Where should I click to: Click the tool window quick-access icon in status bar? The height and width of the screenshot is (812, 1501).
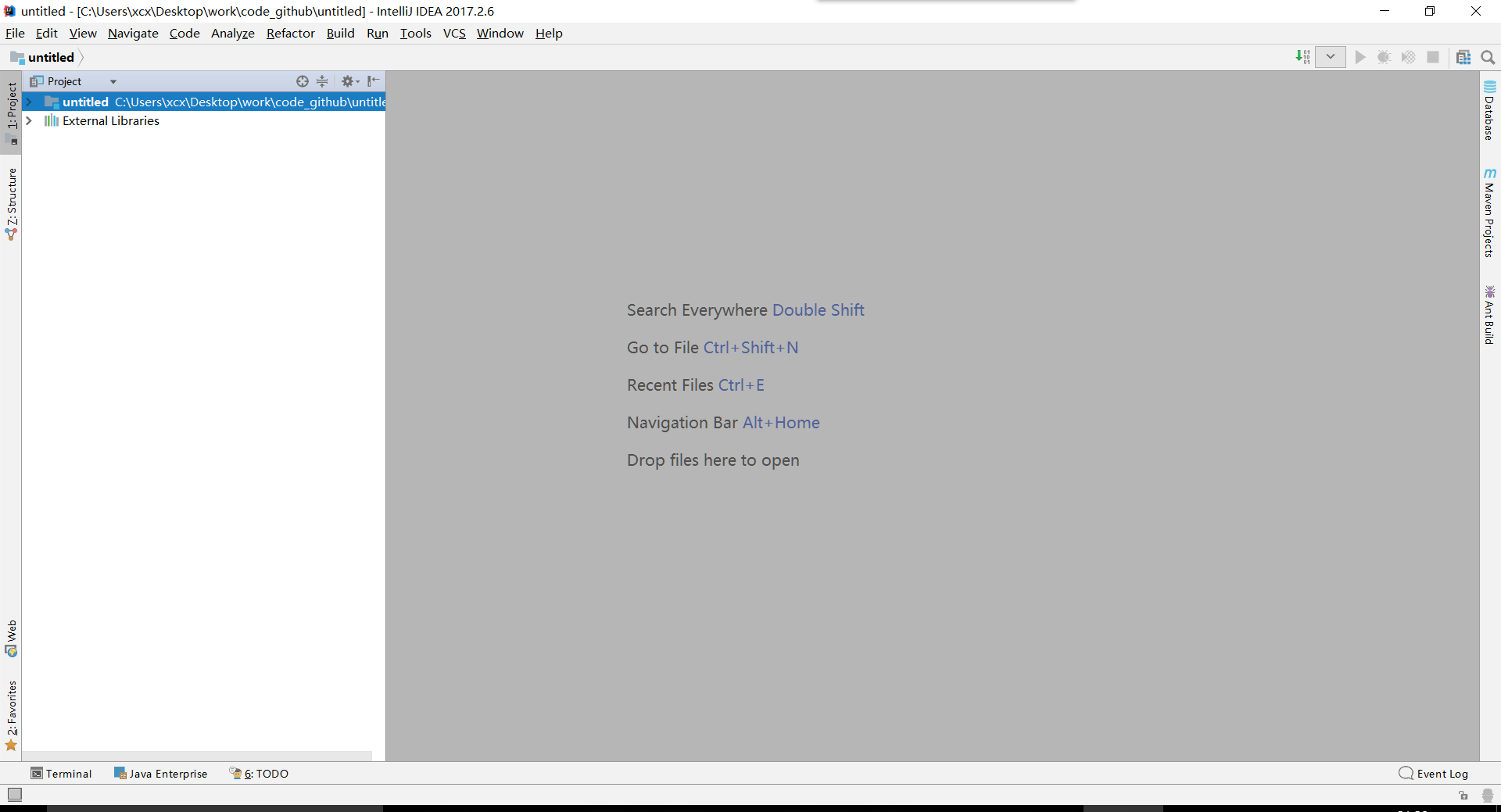(15, 795)
